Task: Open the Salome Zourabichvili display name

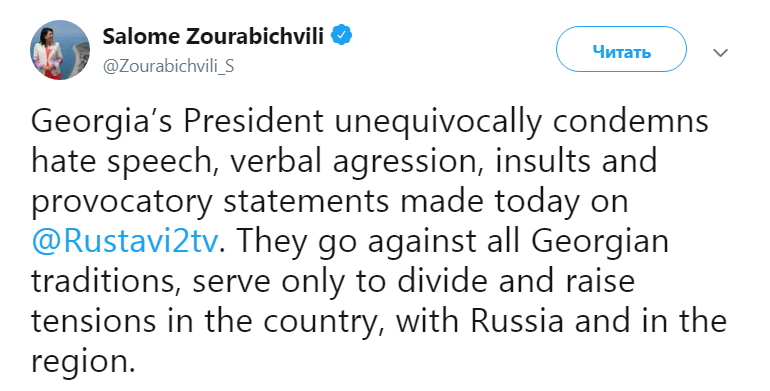Action: pos(213,36)
